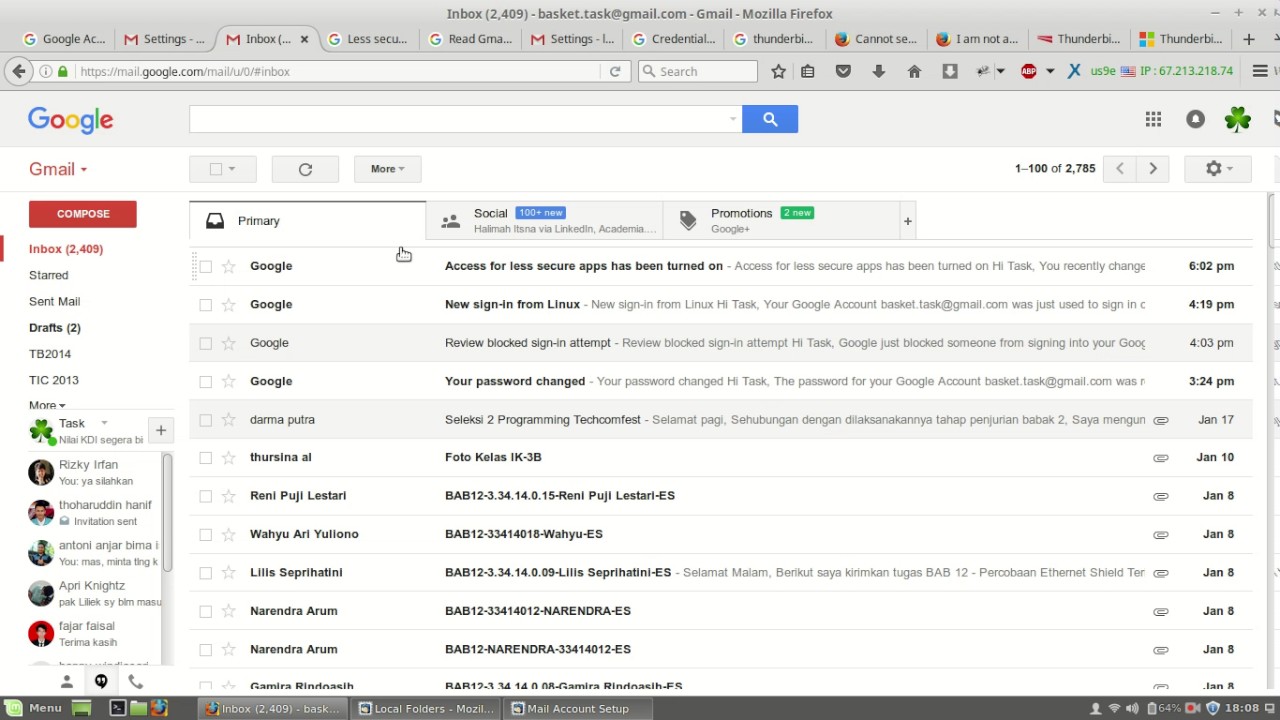The height and width of the screenshot is (720, 1280).
Task: Click the Firefox back arrow button
Action: [18, 71]
